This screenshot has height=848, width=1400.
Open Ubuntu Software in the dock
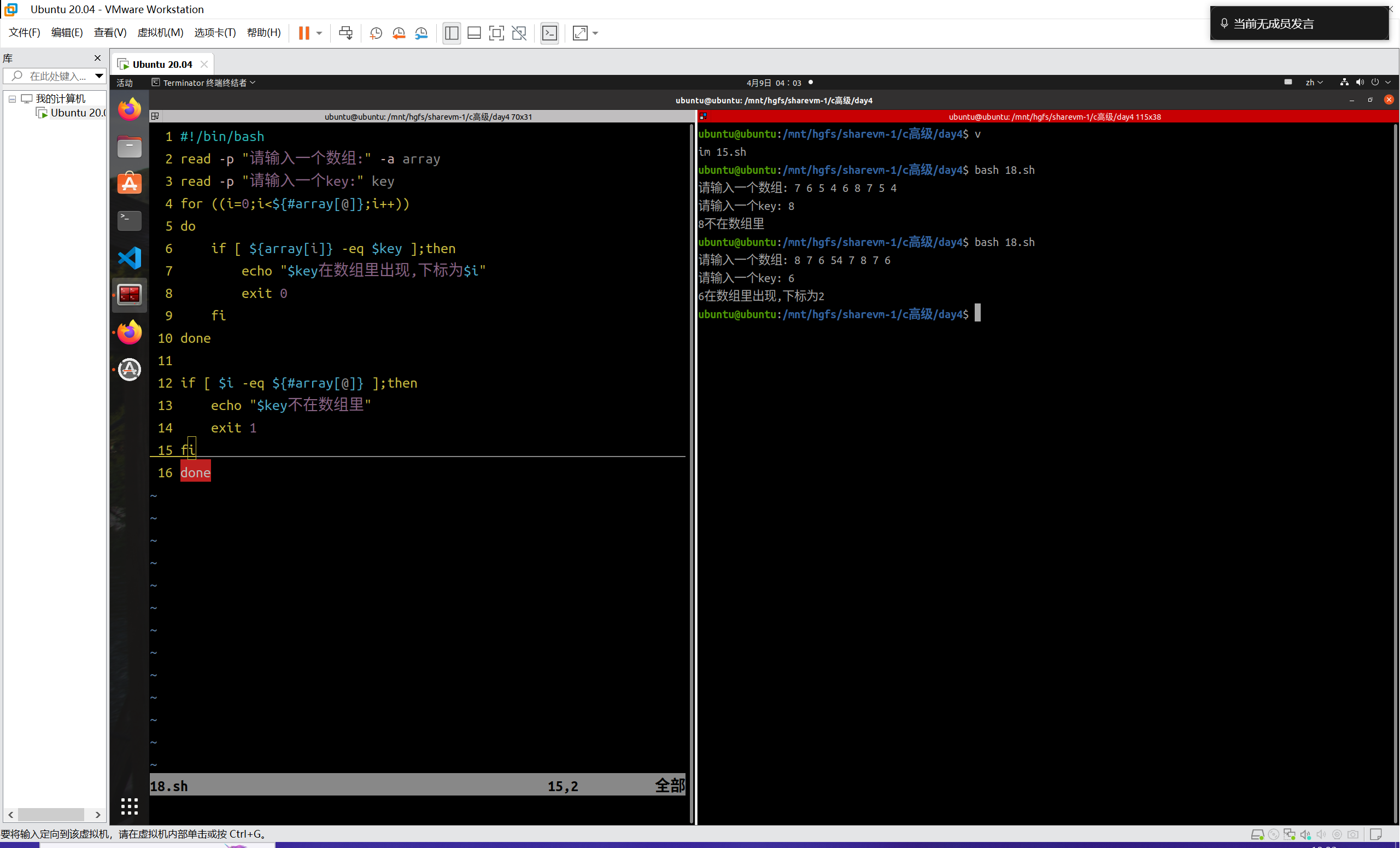pyautogui.click(x=130, y=184)
